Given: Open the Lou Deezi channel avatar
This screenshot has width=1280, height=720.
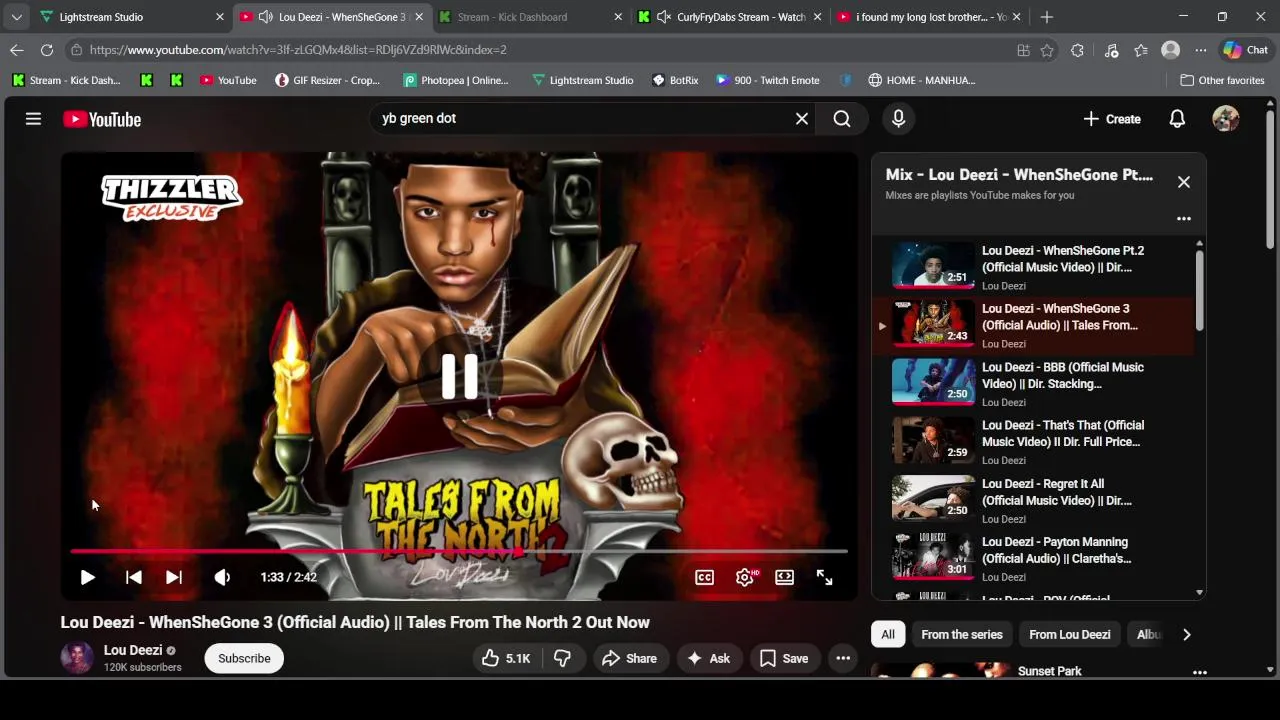Looking at the screenshot, I should click(77, 658).
